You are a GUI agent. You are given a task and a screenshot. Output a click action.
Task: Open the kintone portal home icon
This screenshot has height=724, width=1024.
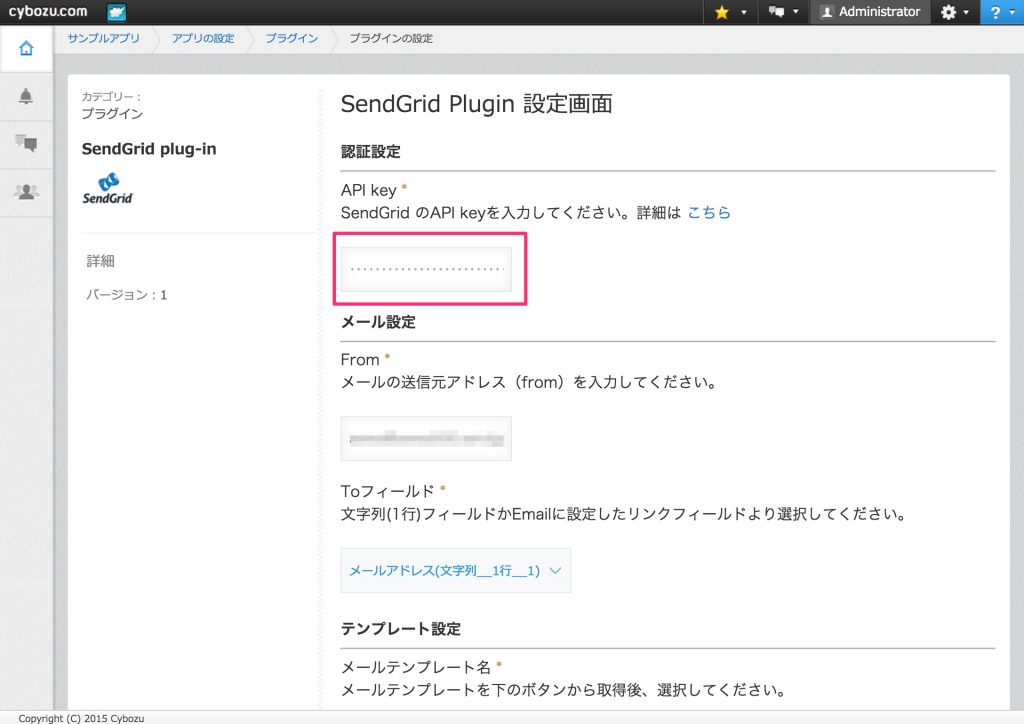(x=26, y=47)
